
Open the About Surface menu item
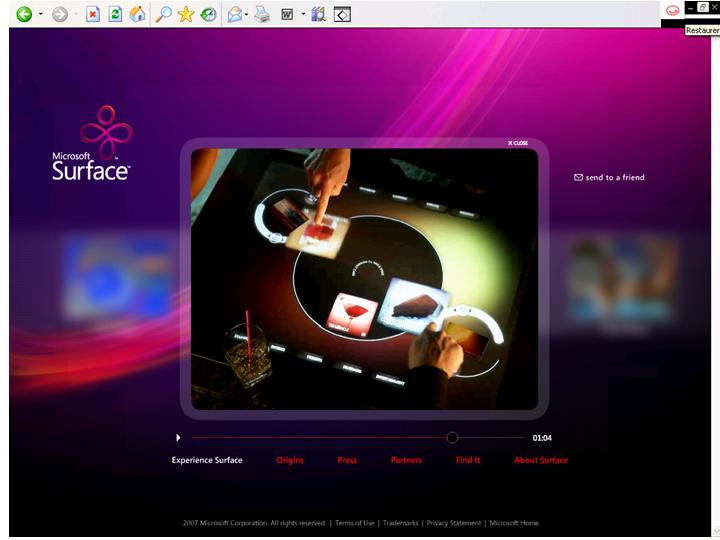point(541,460)
